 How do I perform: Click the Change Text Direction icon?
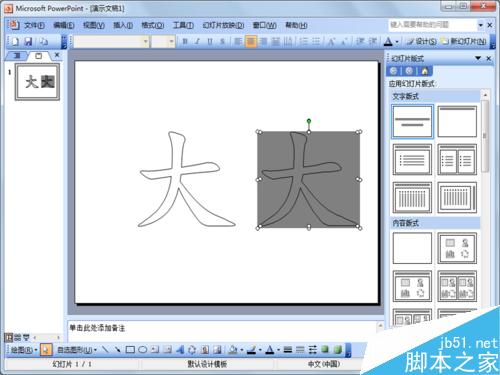pos(288,42)
